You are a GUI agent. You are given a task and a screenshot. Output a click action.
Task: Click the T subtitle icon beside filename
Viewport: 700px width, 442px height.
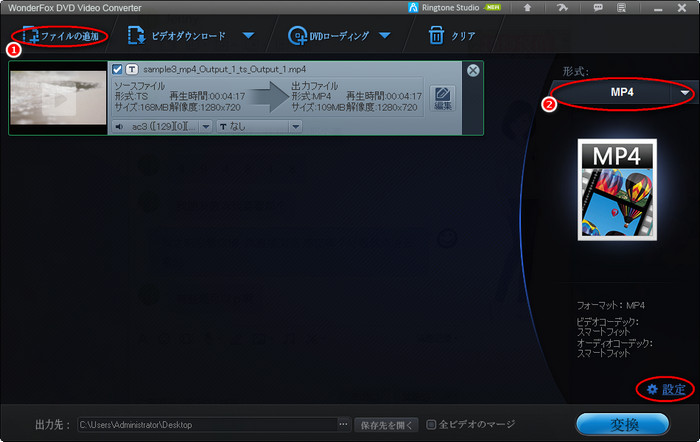[132, 69]
